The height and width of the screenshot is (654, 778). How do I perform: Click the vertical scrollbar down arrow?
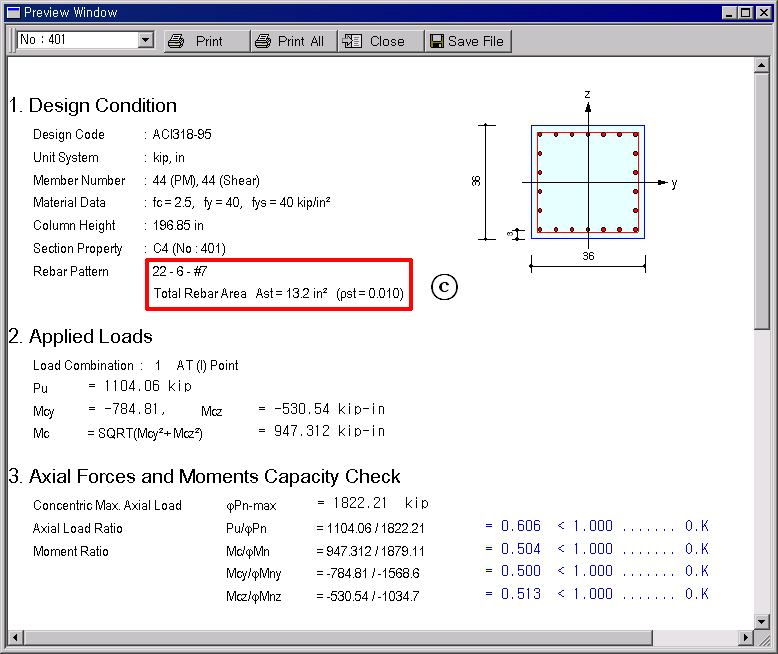(762, 622)
